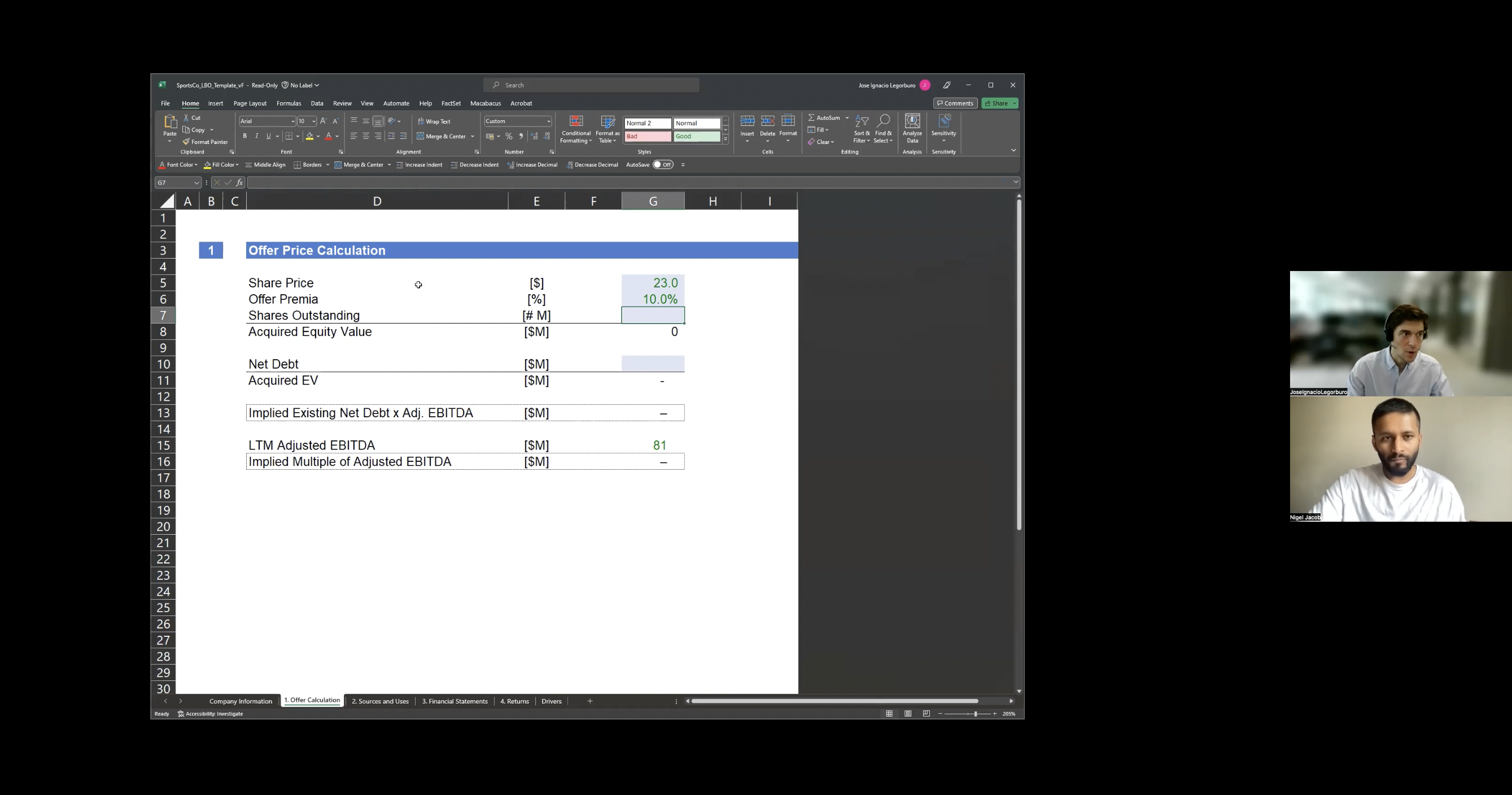Click the Comments button

tap(955, 103)
